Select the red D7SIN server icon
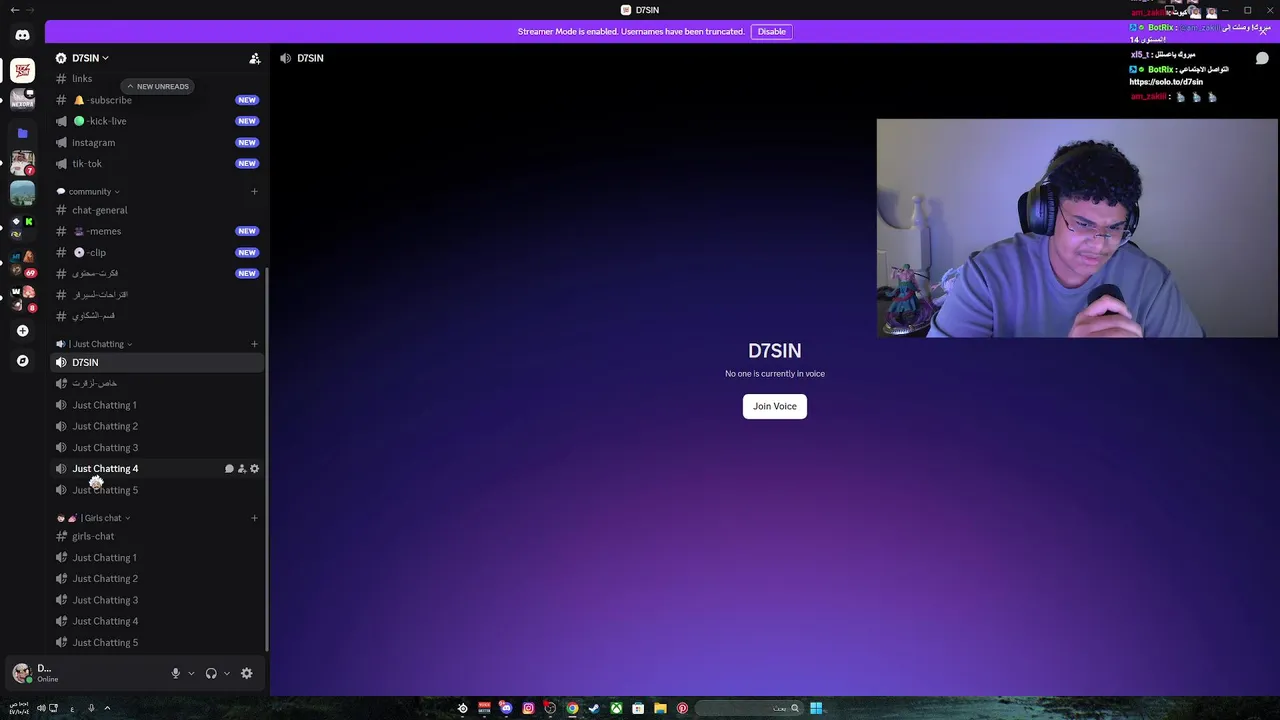The width and height of the screenshot is (1280, 720). [22, 71]
